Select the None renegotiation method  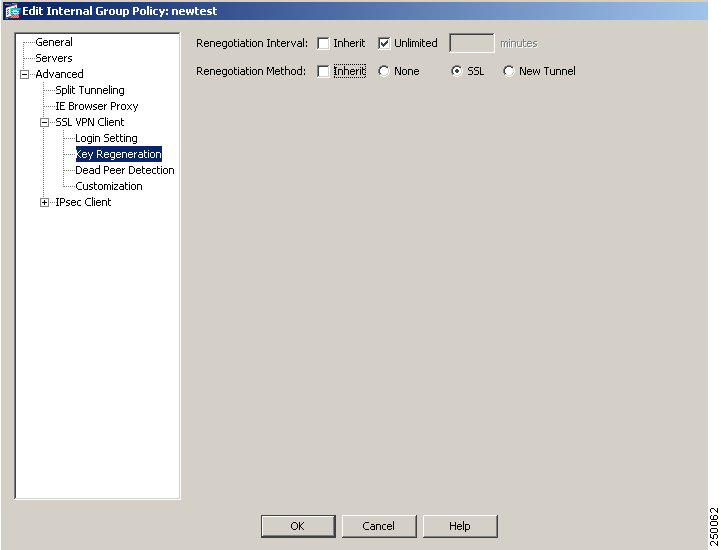pos(383,71)
